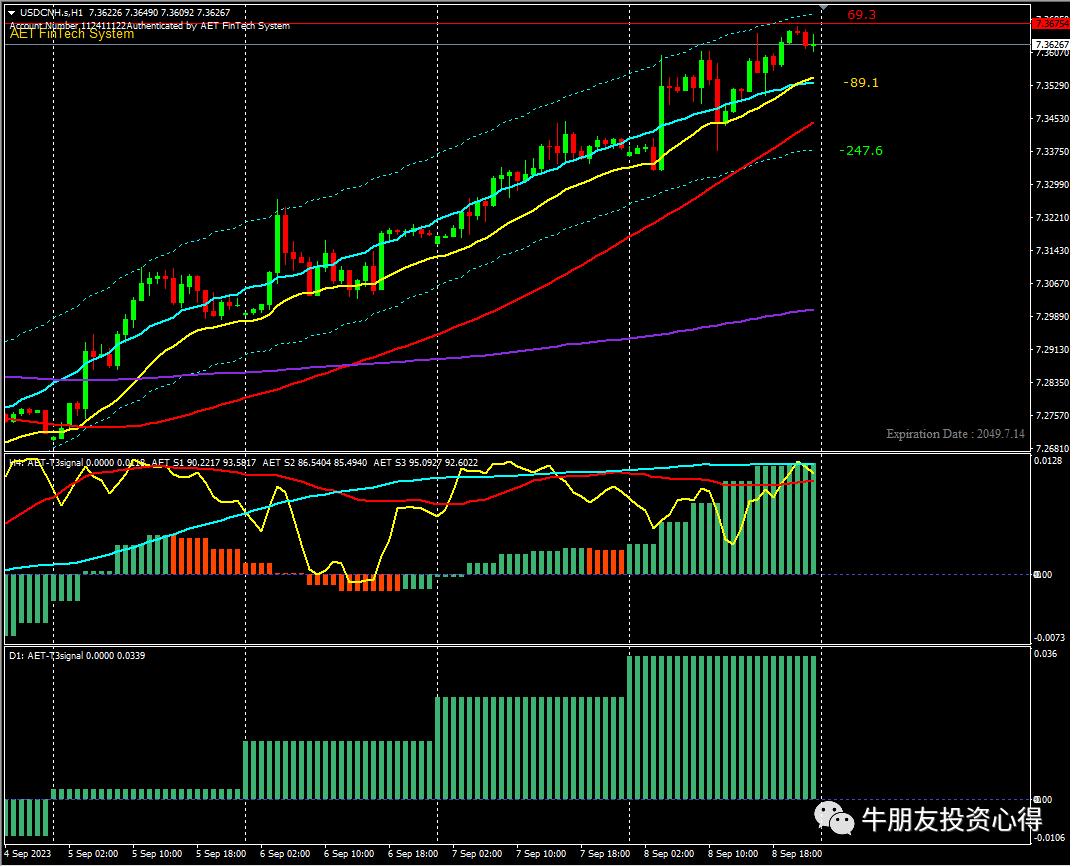Click the dropdown triangle beside USDCNH.s,H1 title

[x=10, y=13]
